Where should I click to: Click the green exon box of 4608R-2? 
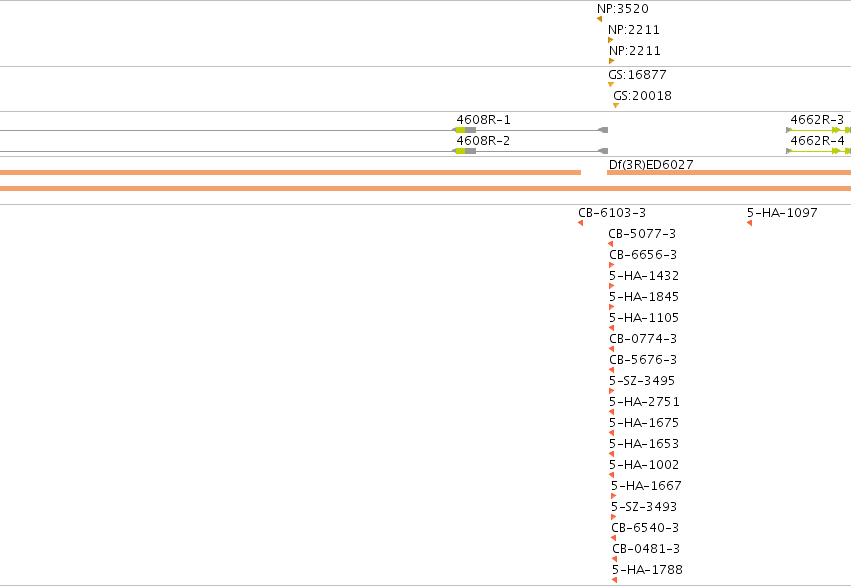(x=460, y=151)
